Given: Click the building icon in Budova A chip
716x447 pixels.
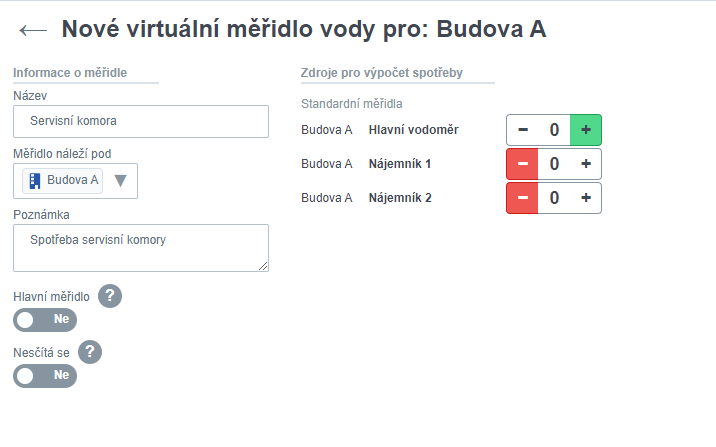Looking at the screenshot, I should [x=35, y=181].
